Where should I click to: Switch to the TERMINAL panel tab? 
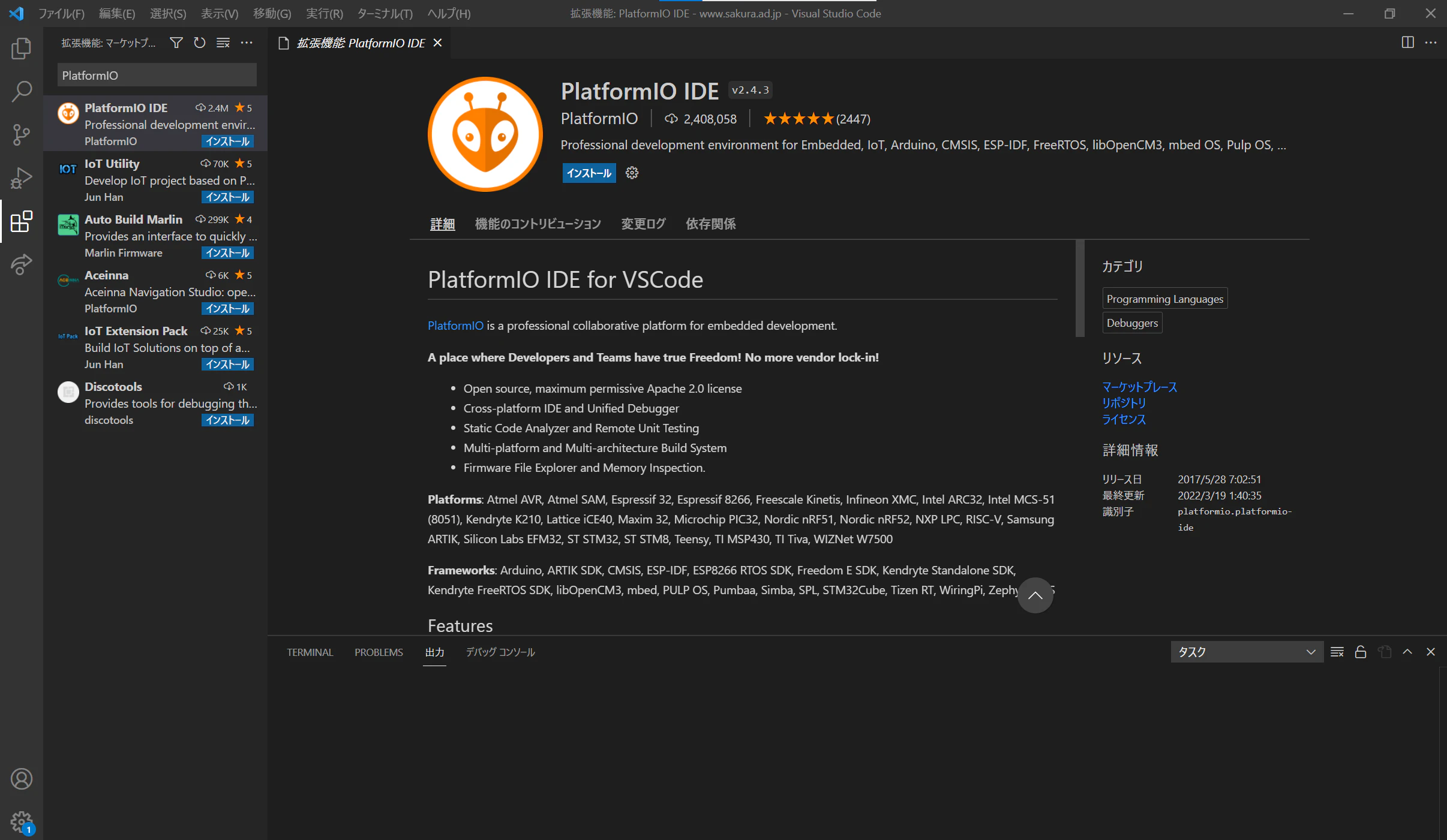(310, 652)
